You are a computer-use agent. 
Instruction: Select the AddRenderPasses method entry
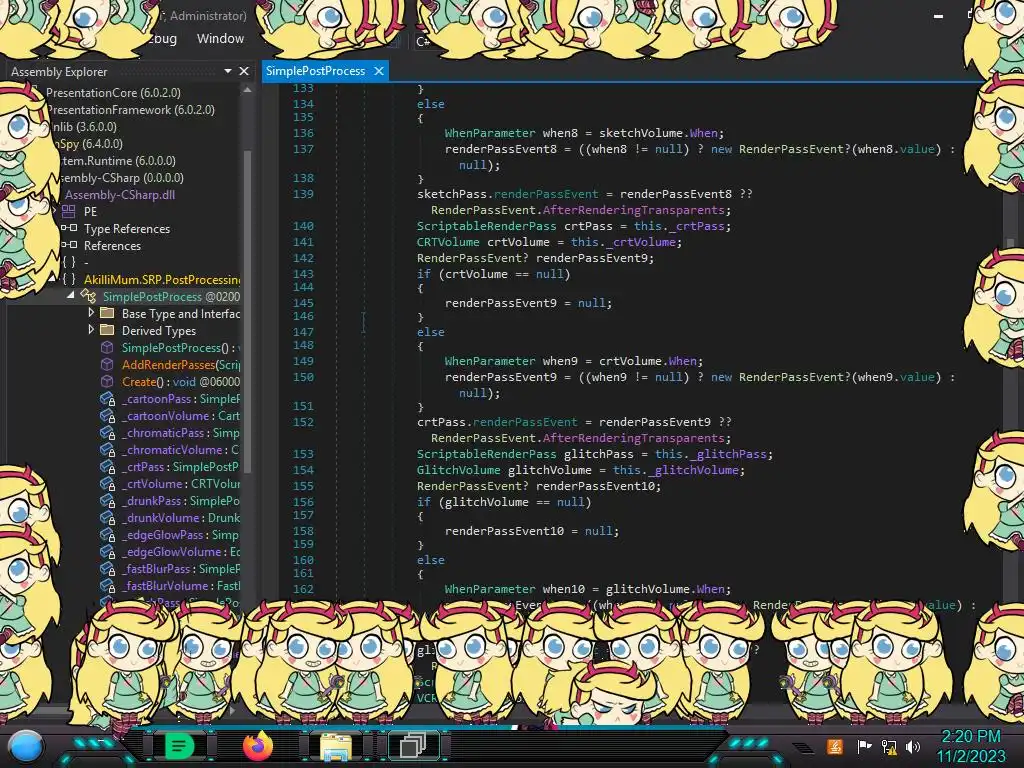(x=181, y=364)
